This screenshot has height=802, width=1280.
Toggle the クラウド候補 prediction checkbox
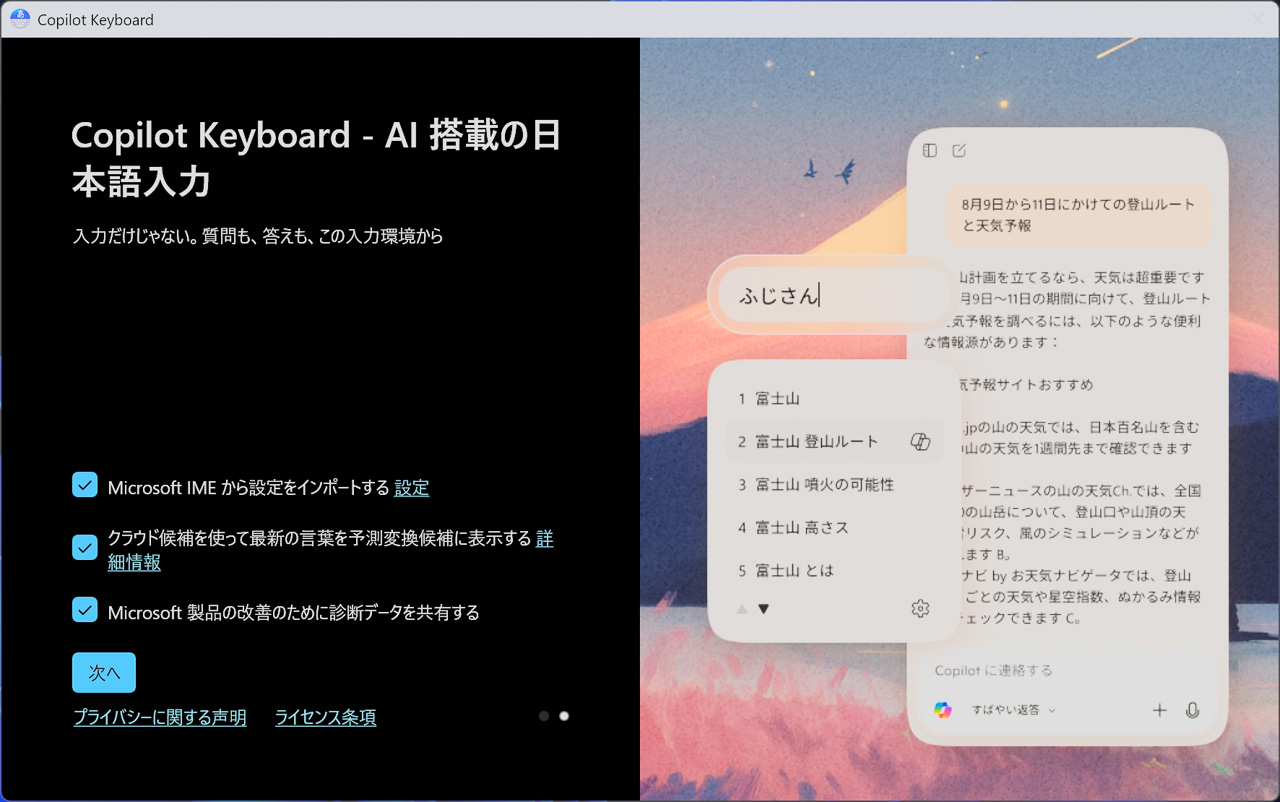pos(85,547)
